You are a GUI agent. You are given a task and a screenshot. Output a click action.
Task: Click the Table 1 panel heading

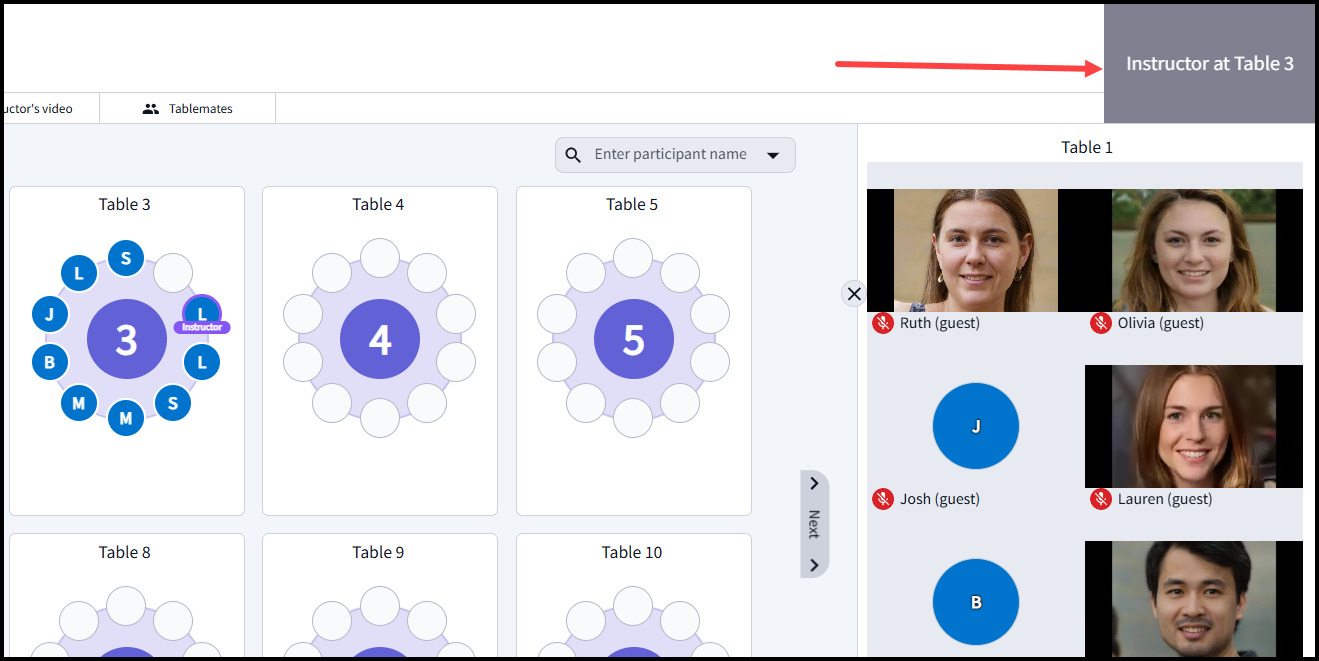pyautogui.click(x=1087, y=147)
